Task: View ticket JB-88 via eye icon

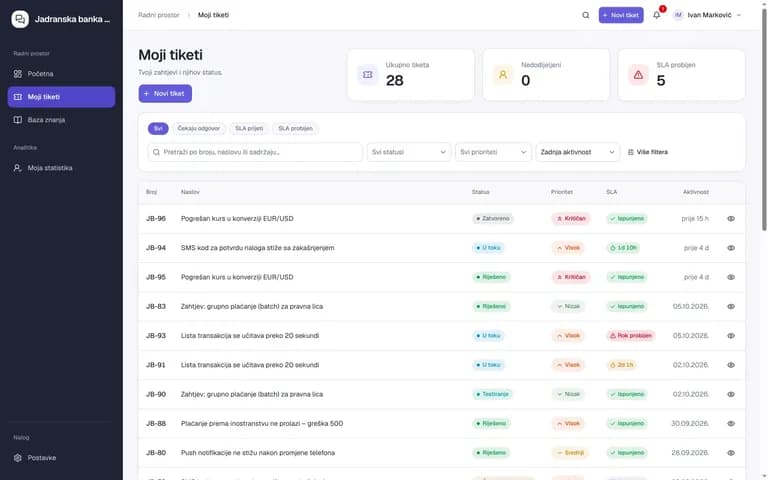Action: tap(731, 424)
